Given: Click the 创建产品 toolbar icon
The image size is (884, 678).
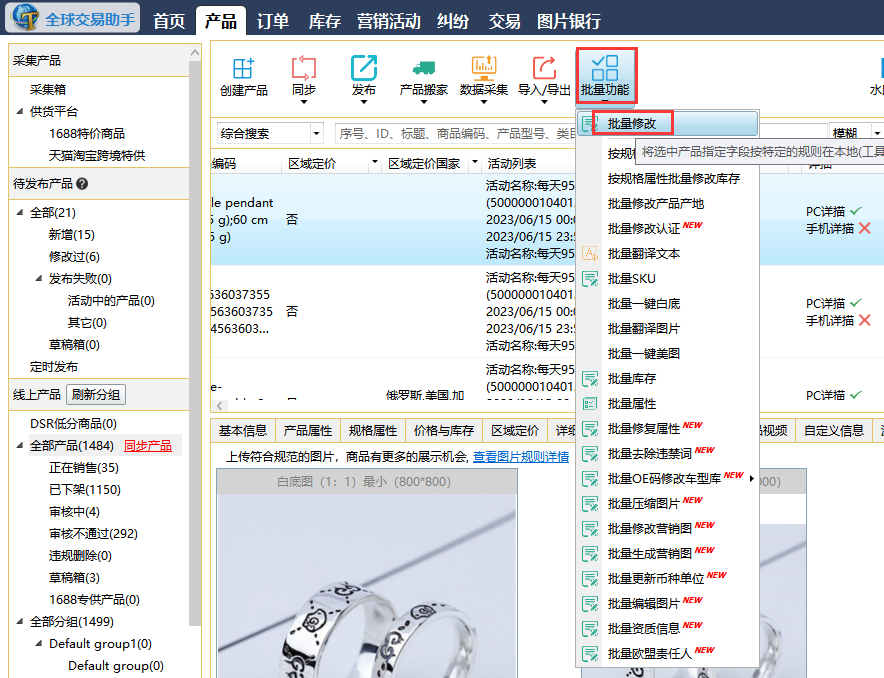Looking at the screenshot, I should point(244,68).
